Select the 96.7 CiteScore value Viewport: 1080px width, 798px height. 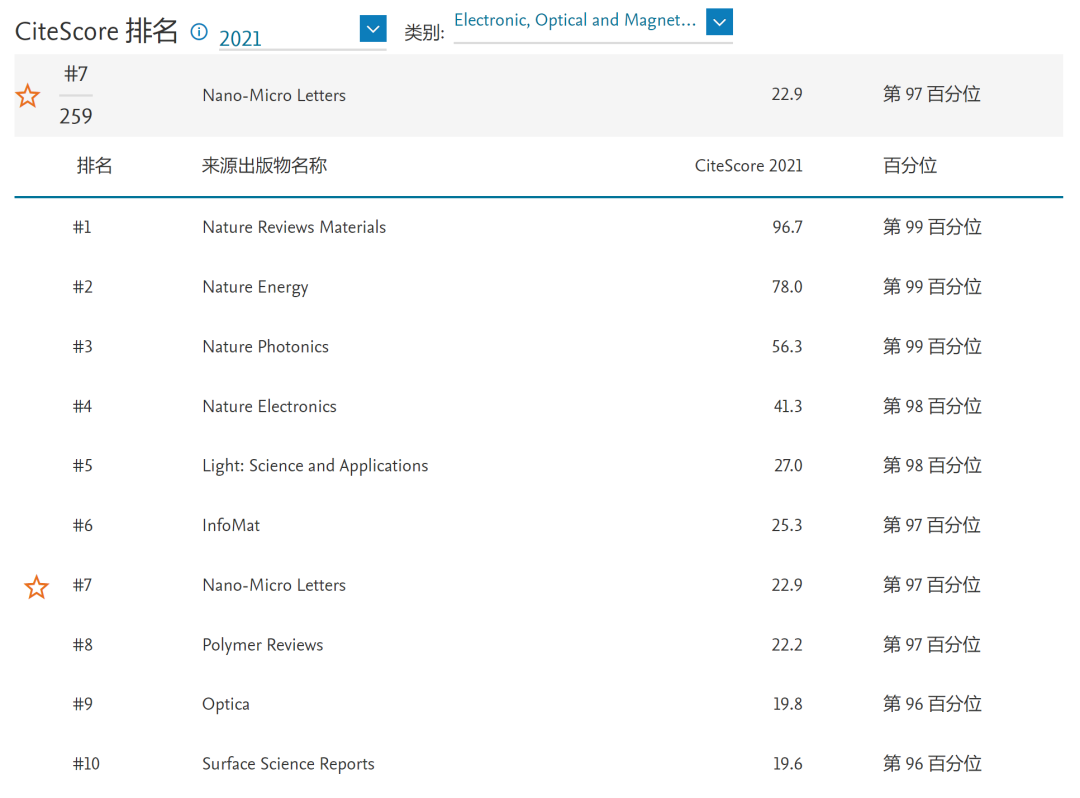tap(787, 227)
